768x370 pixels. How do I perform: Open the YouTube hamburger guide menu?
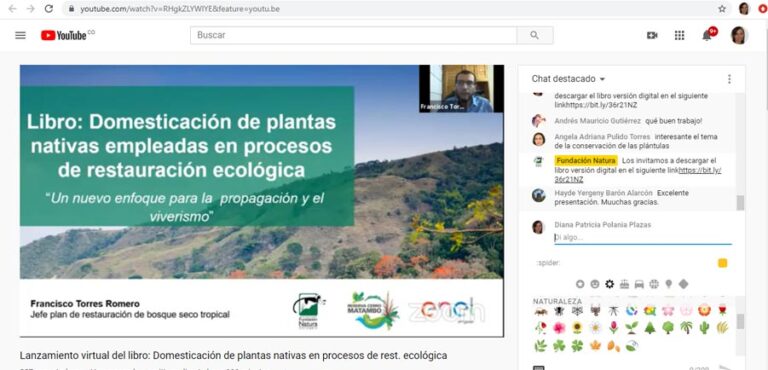21,35
